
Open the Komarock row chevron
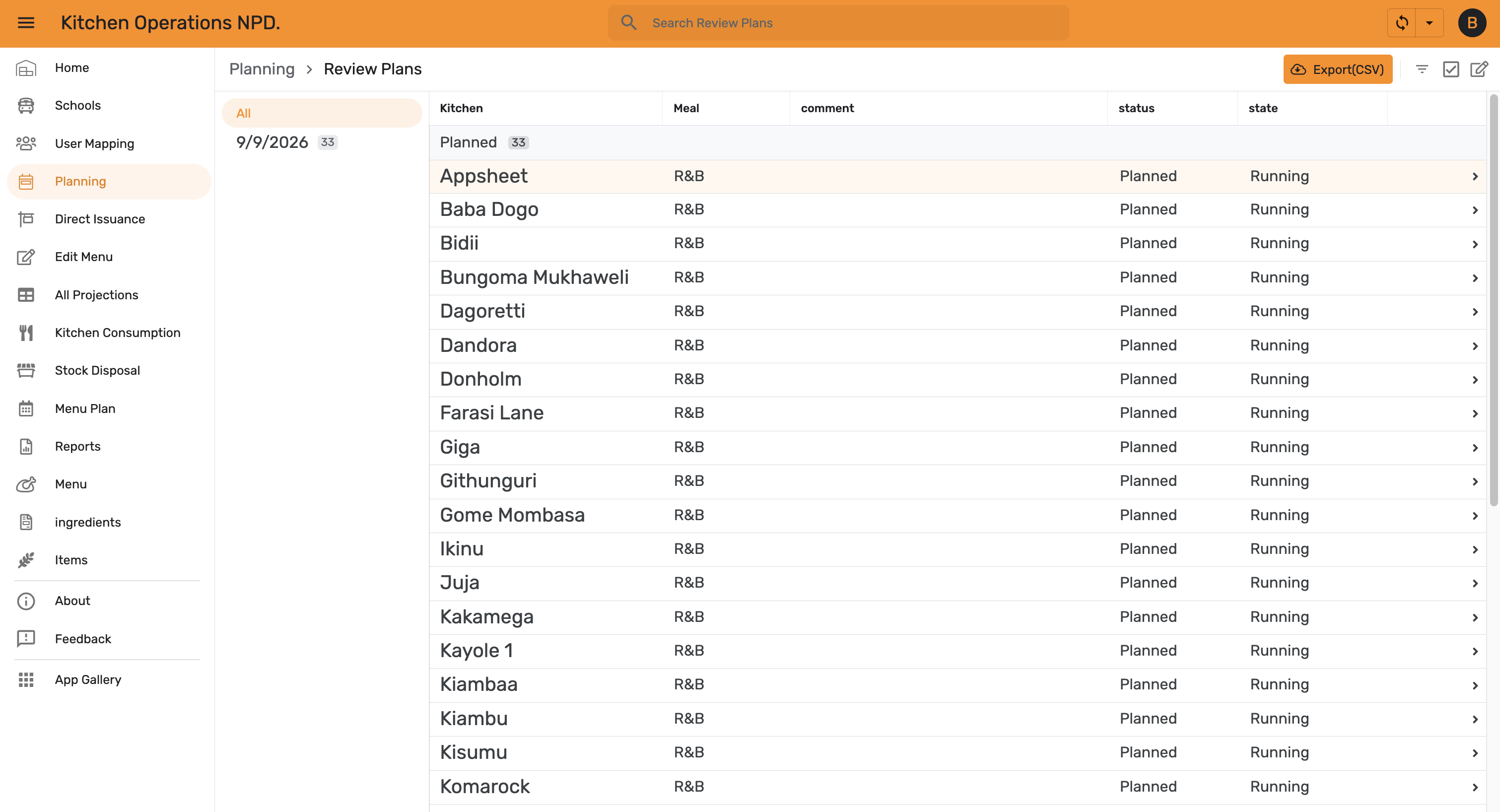click(1475, 787)
